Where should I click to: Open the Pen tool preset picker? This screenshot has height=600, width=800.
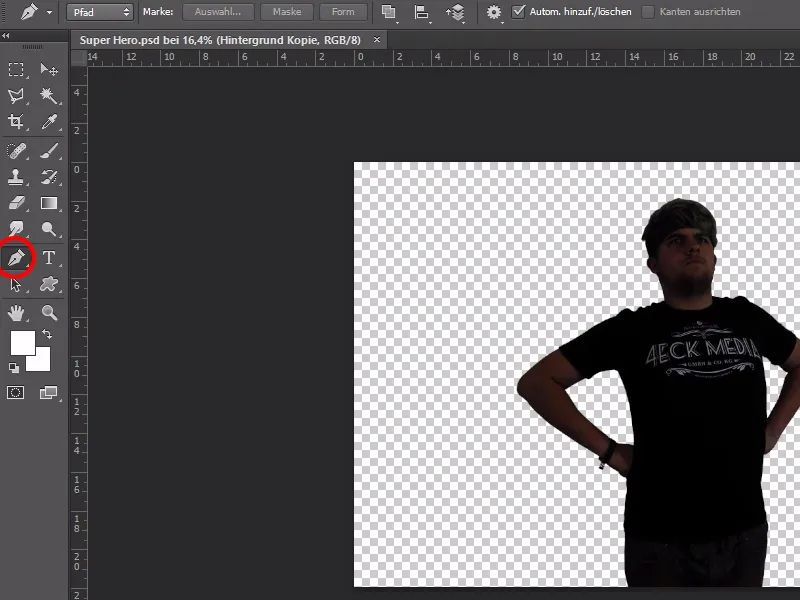pos(49,12)
